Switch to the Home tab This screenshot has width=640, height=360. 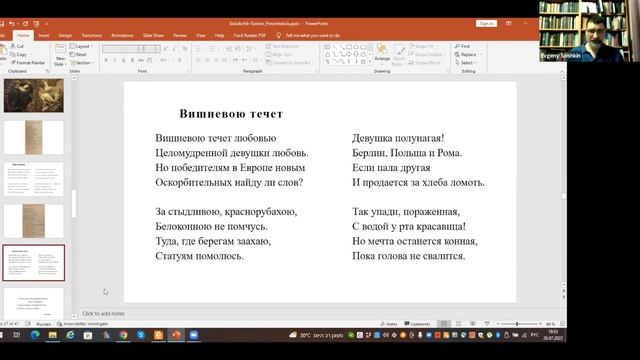(23, 36)
